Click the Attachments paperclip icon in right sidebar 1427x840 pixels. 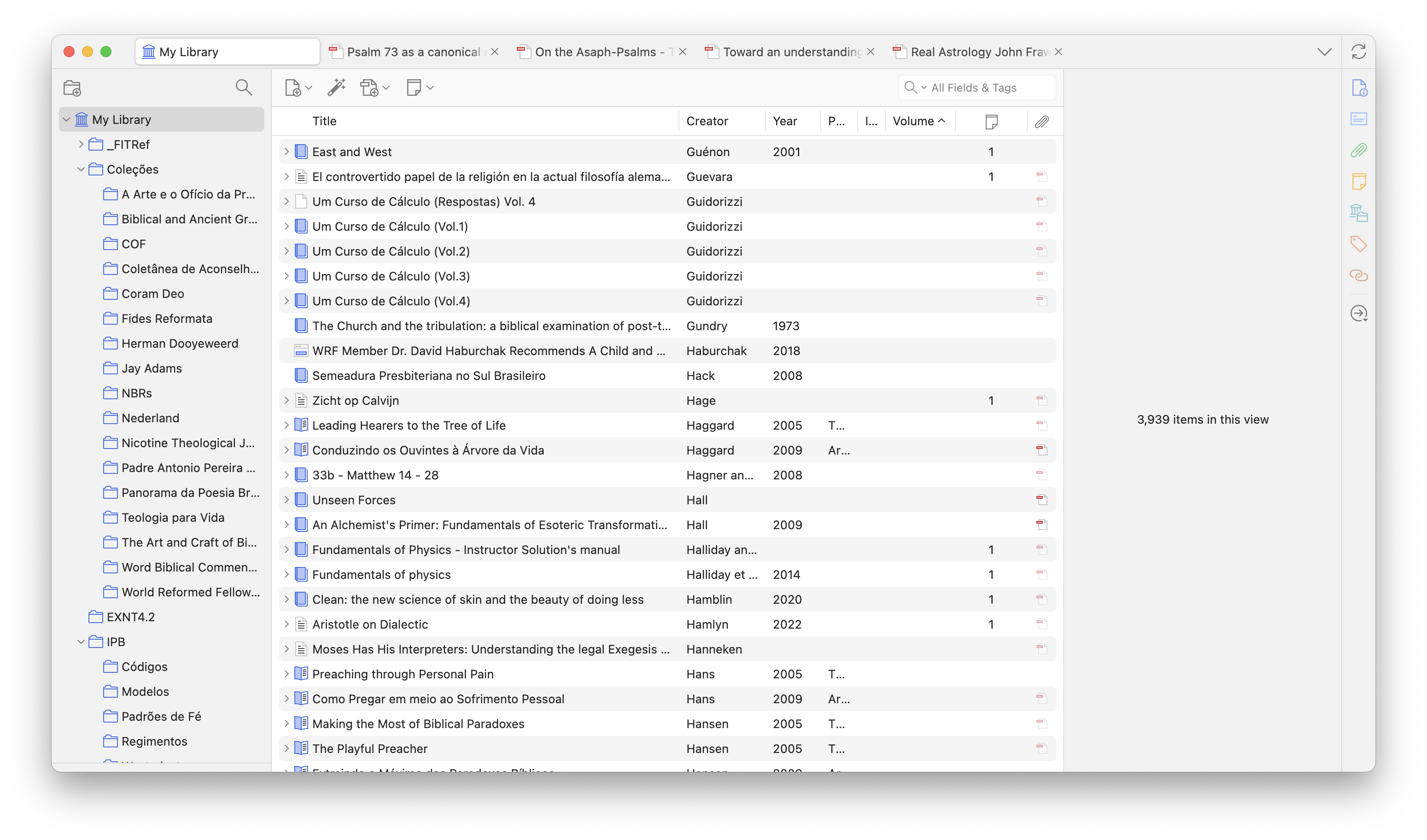1358,150
